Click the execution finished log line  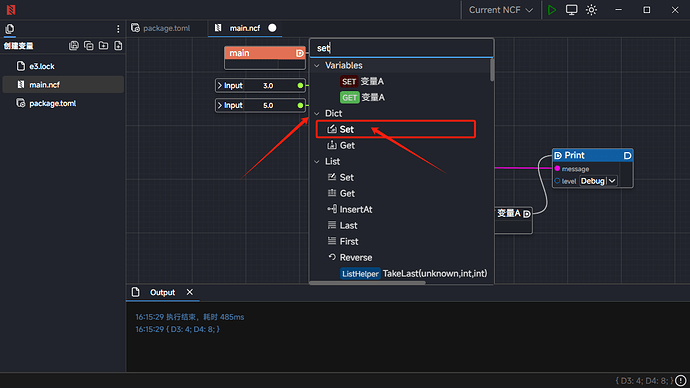(190, 317)
